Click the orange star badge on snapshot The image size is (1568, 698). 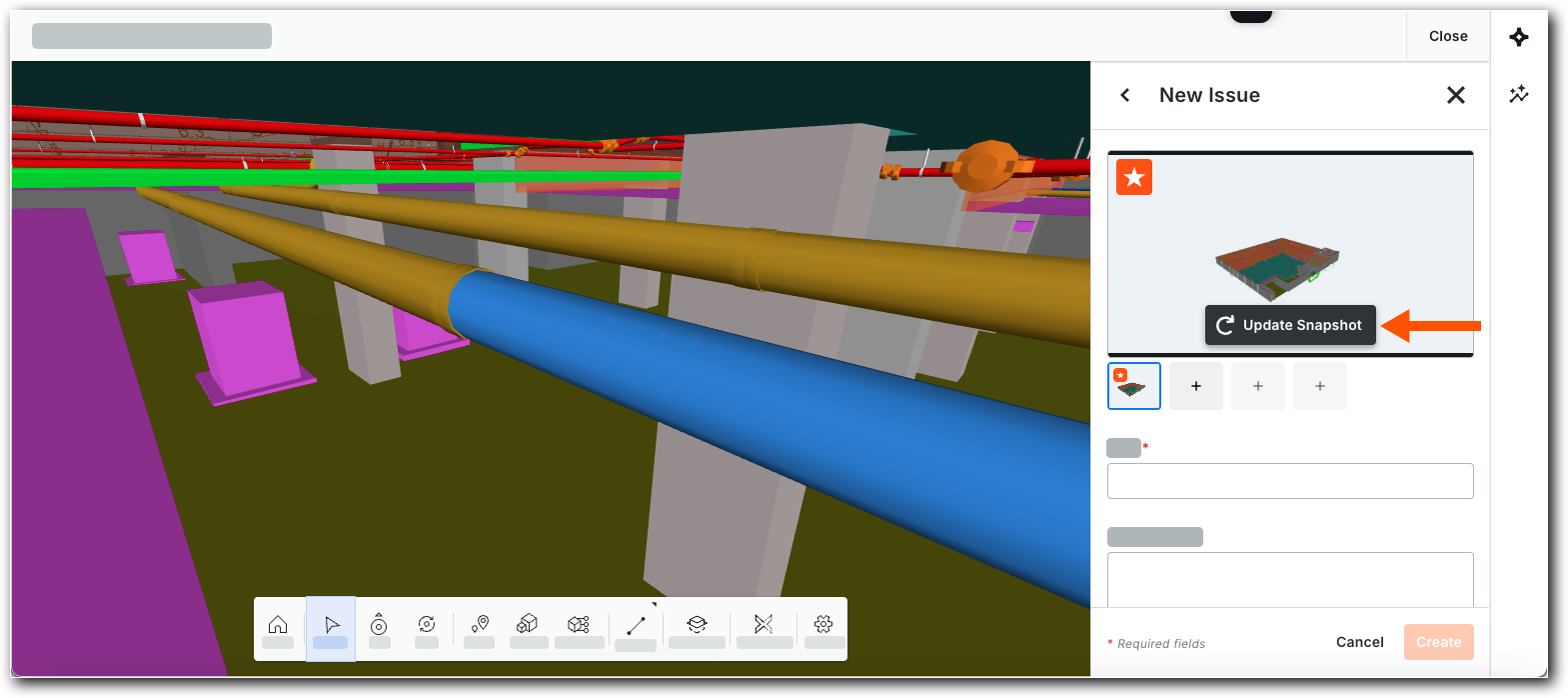(1134, 177)
